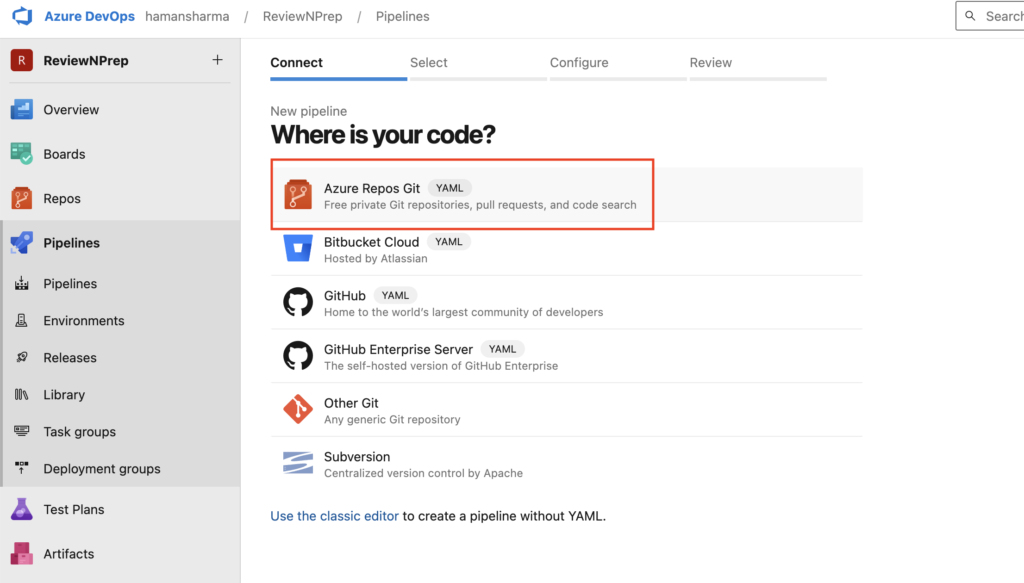Open the Use the classic editor link

pos(334,516)
